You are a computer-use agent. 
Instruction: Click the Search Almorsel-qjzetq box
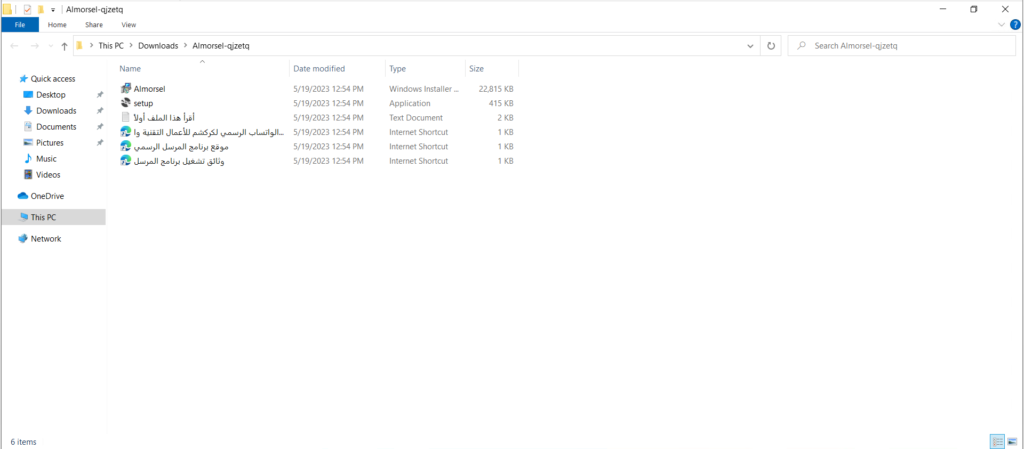tap(901, 46)
